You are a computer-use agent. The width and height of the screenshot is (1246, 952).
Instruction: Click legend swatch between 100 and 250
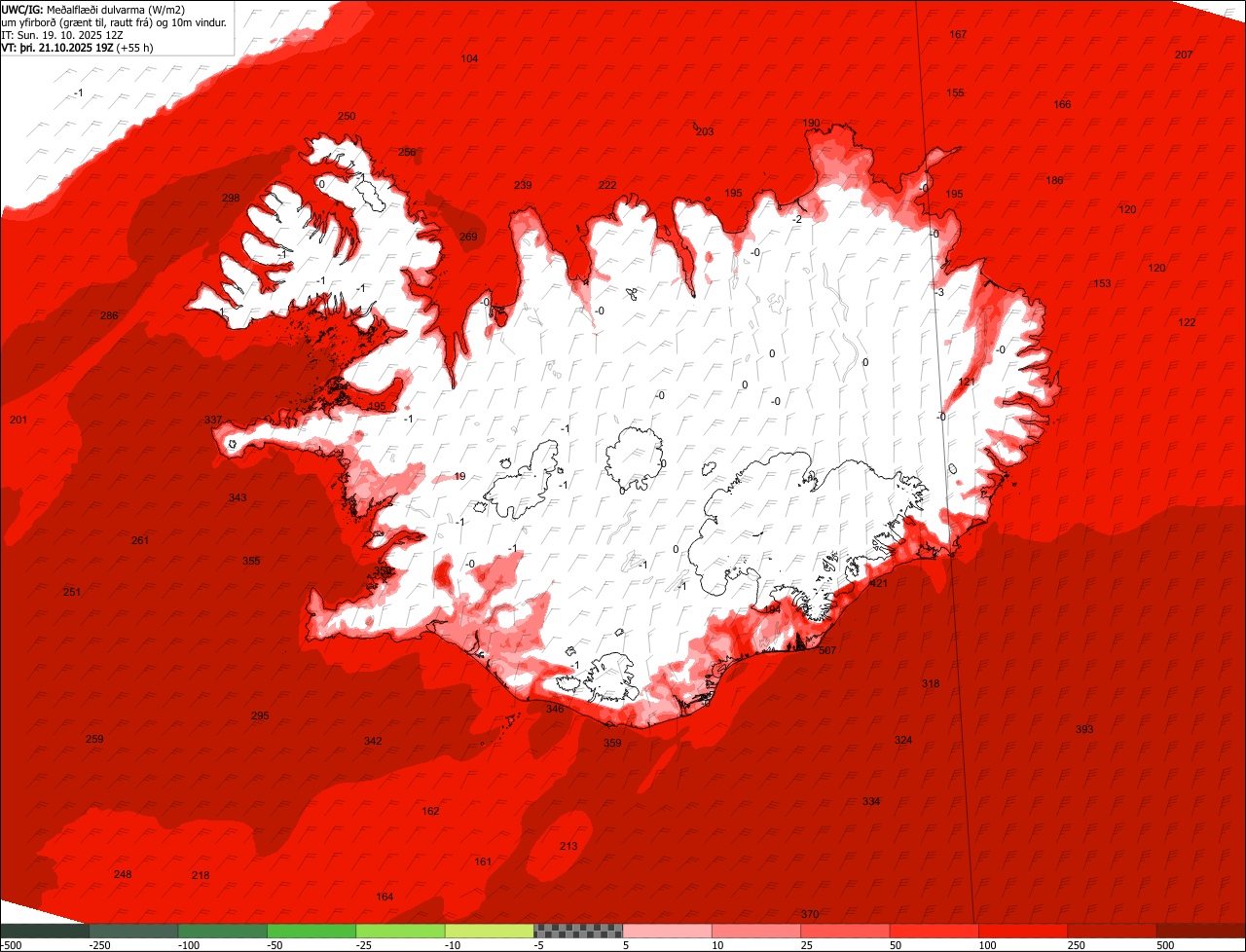pyautogui.click(x=1023, y=931)
